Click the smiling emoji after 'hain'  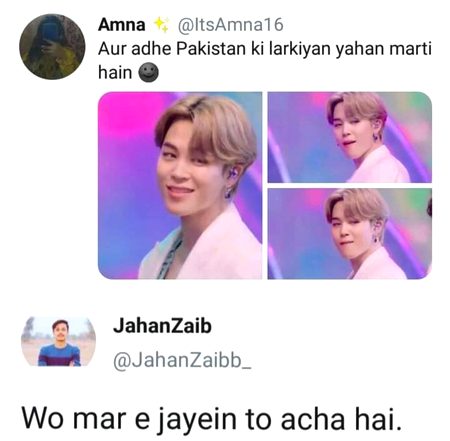[x=148, y=73]
